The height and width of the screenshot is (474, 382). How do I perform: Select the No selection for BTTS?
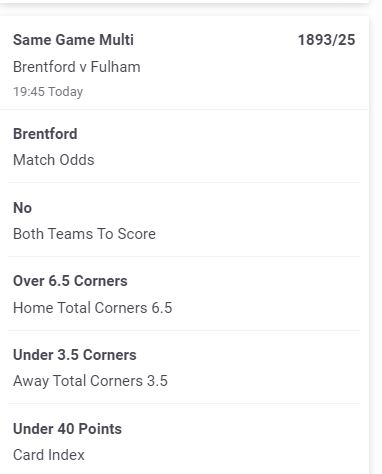coord(22,208)
